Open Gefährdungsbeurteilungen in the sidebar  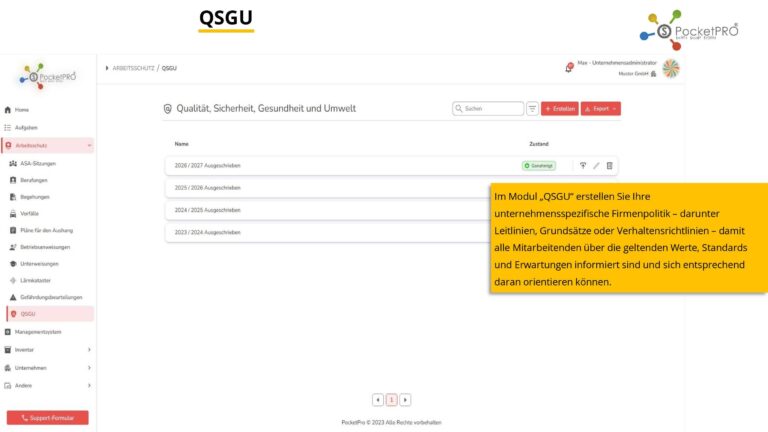coord(50,297)
